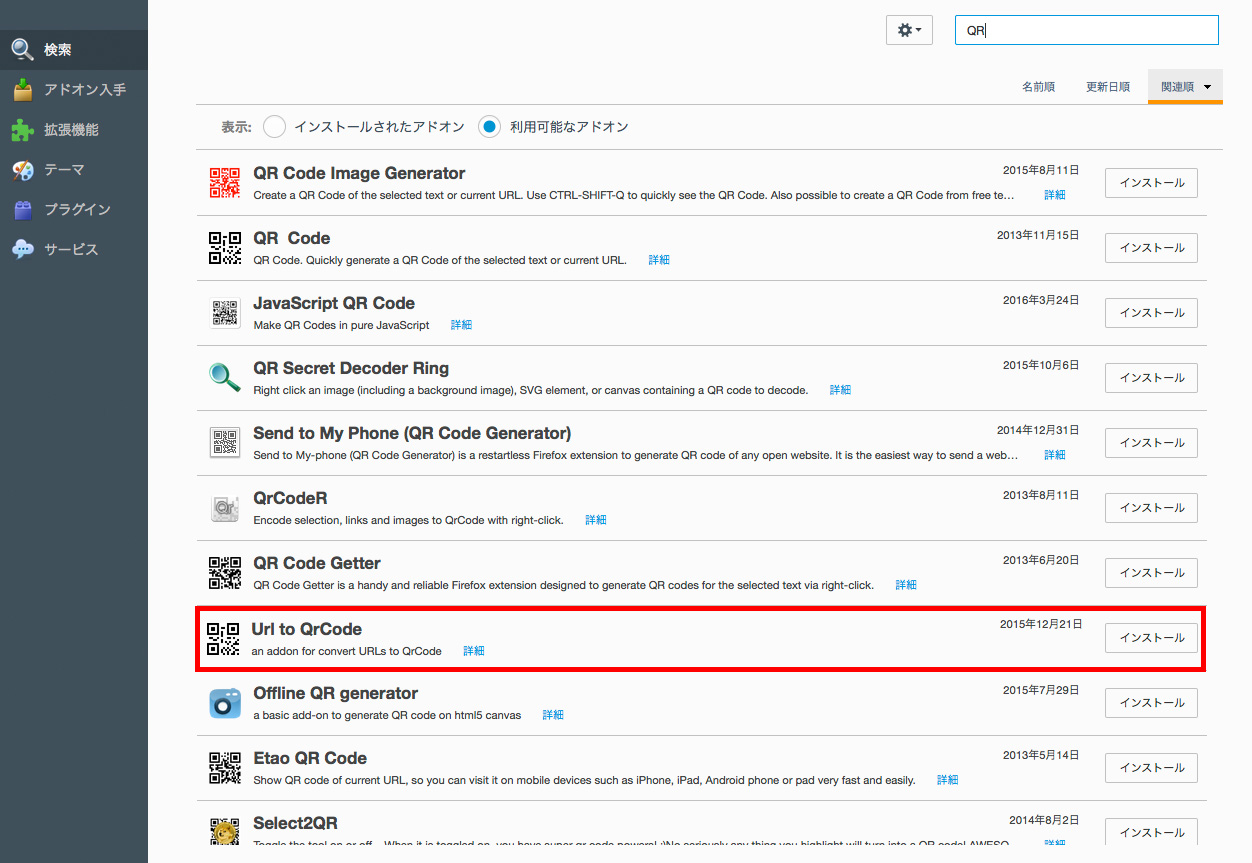Screen dimensions: 1252x863
Task: Click the QR Secret Decoder Ring magnifier icon
Action: pos(225,378)
